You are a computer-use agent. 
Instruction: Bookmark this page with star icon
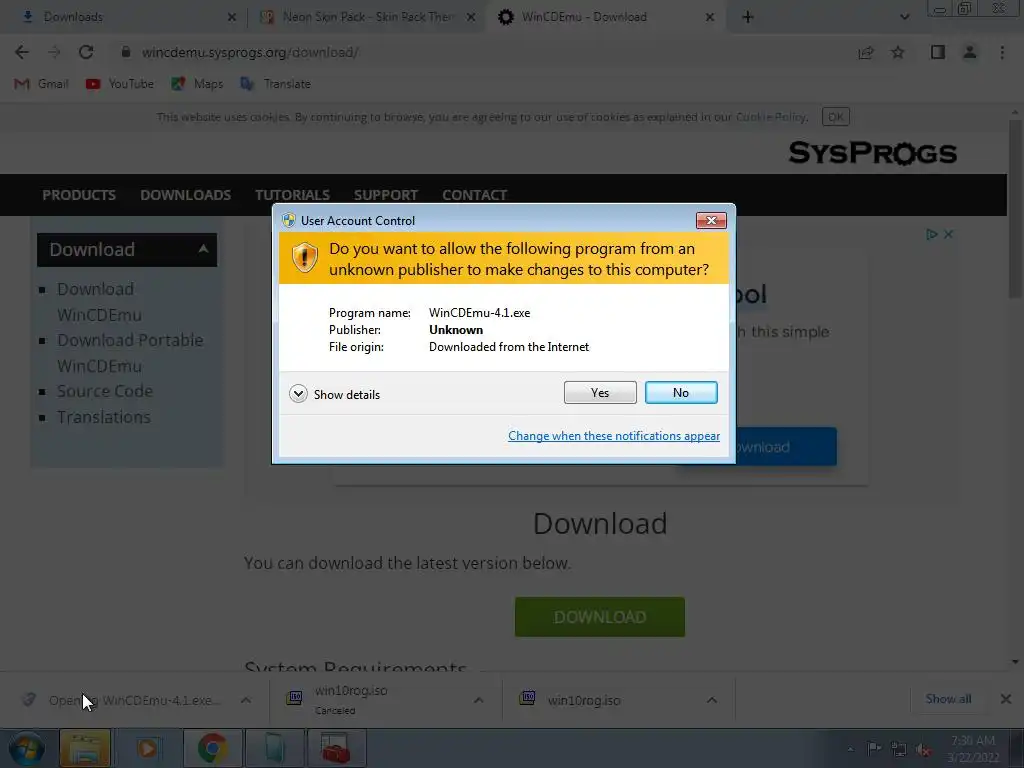click(x=898, y=52)
